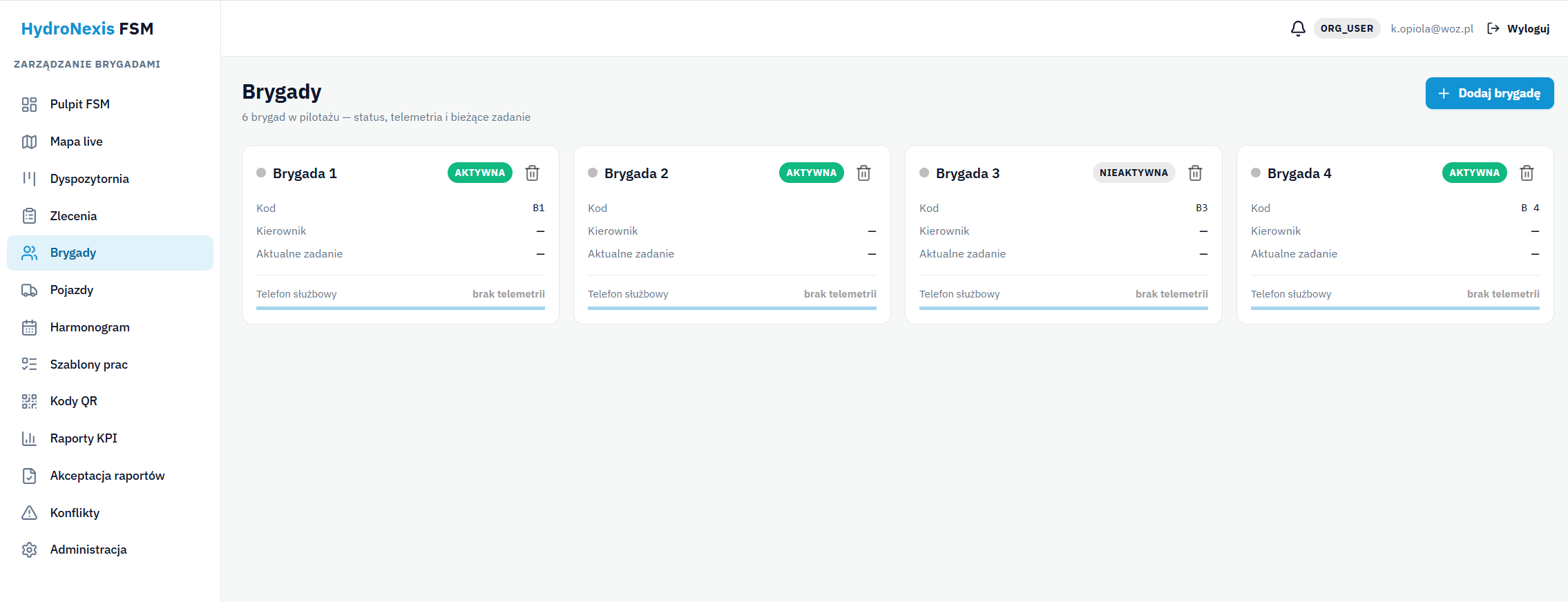Click the Kody QR code icon

[29, 401]
